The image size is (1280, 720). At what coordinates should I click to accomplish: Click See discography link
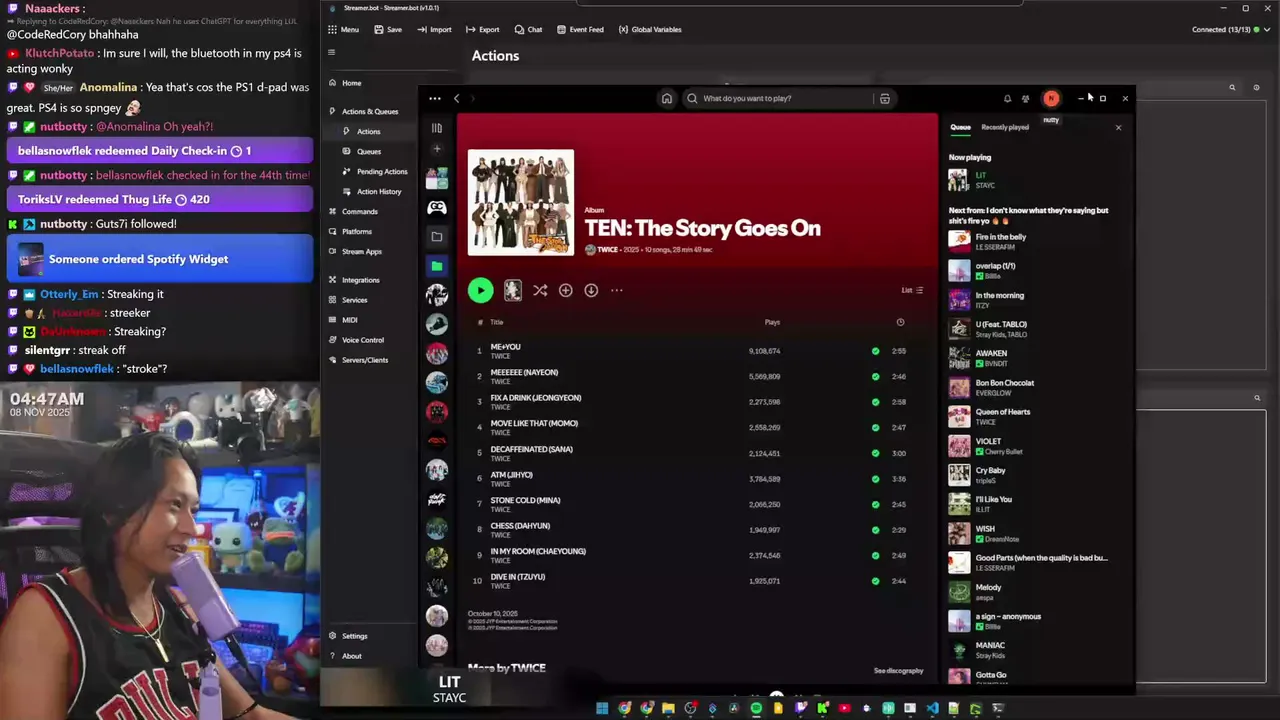898,671
